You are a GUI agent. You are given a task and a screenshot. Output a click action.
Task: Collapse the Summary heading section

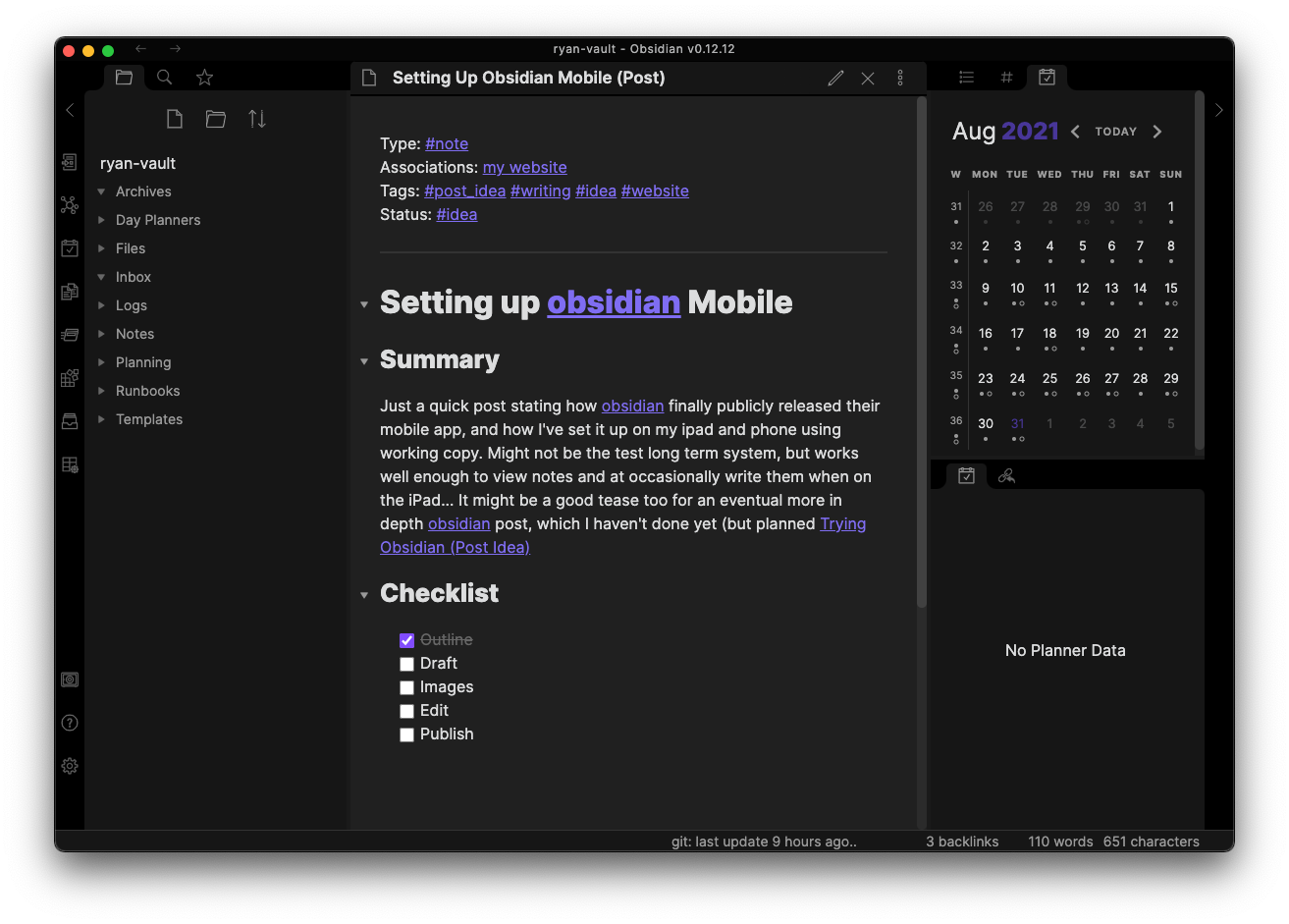pyautogui.click(x=364, y=361)
